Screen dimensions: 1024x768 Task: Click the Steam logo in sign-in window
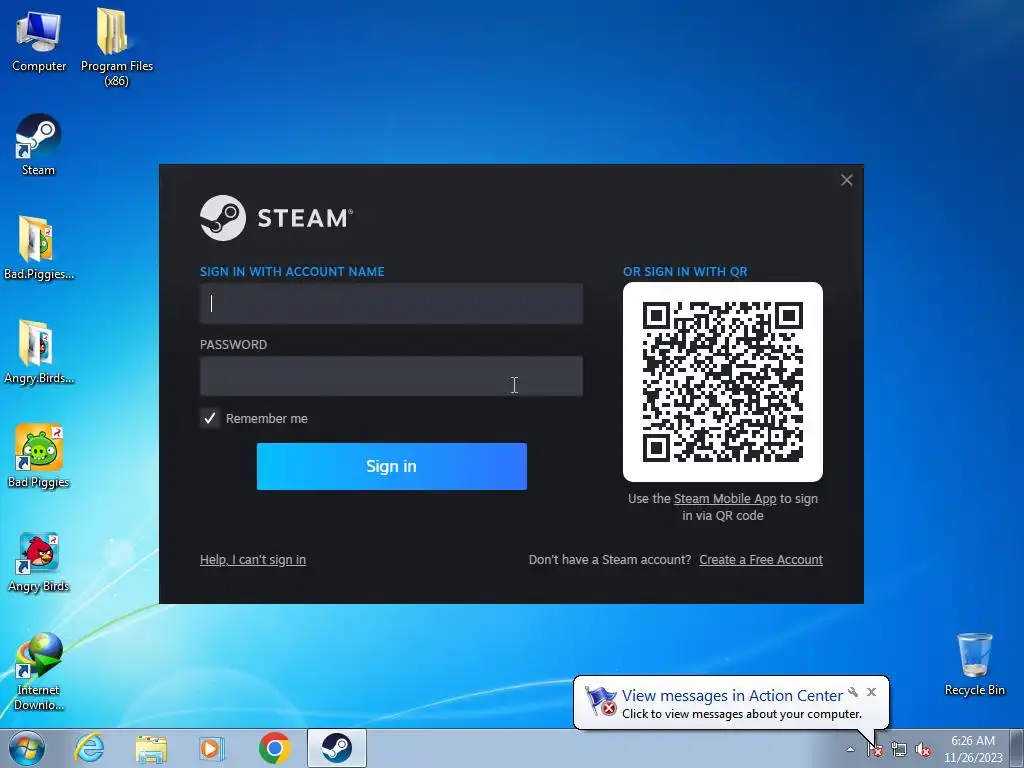point(276,218)
